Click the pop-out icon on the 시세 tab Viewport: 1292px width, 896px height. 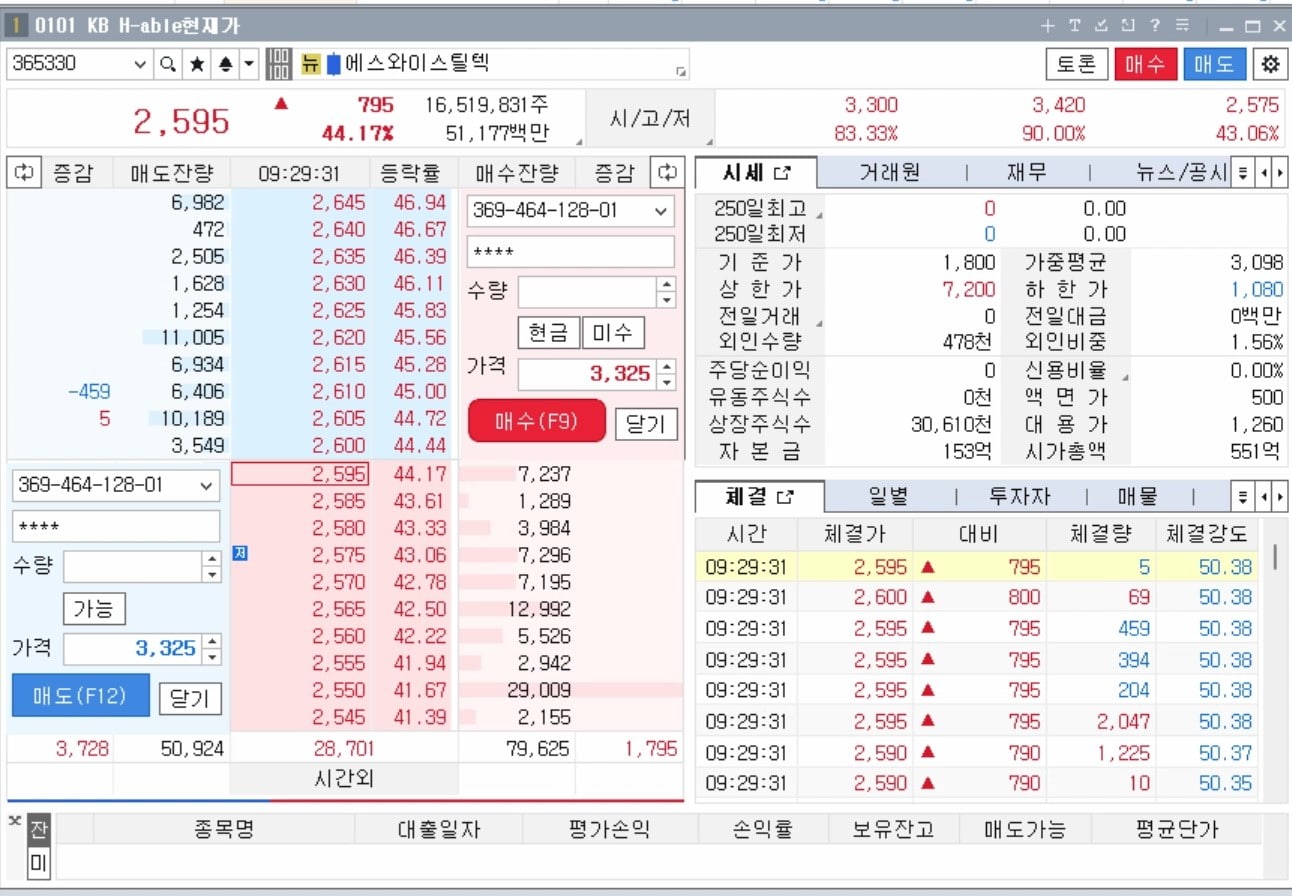[x=783, y=173]
